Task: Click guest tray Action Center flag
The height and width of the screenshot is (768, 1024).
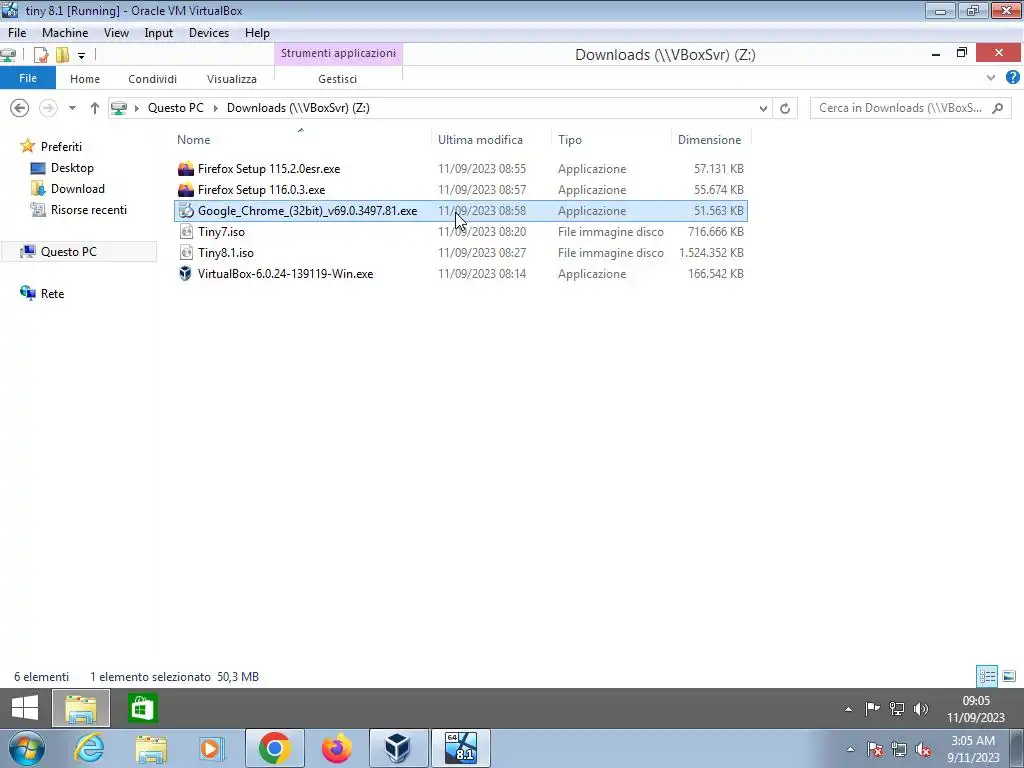Action: 872,709
